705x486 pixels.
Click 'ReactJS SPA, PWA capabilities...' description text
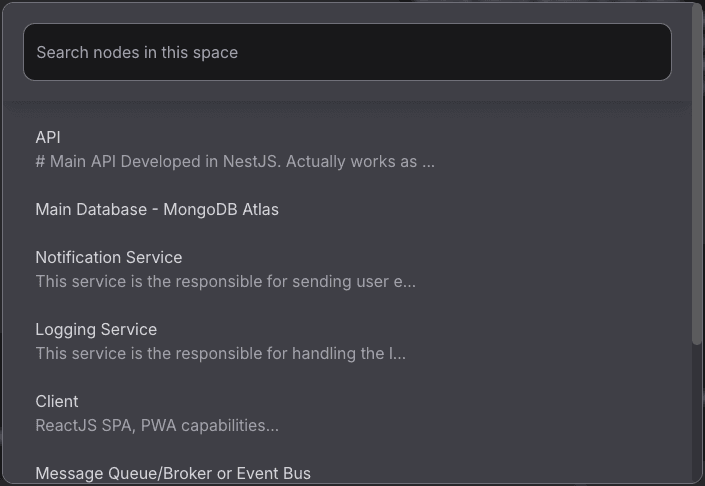coord(157,425)
